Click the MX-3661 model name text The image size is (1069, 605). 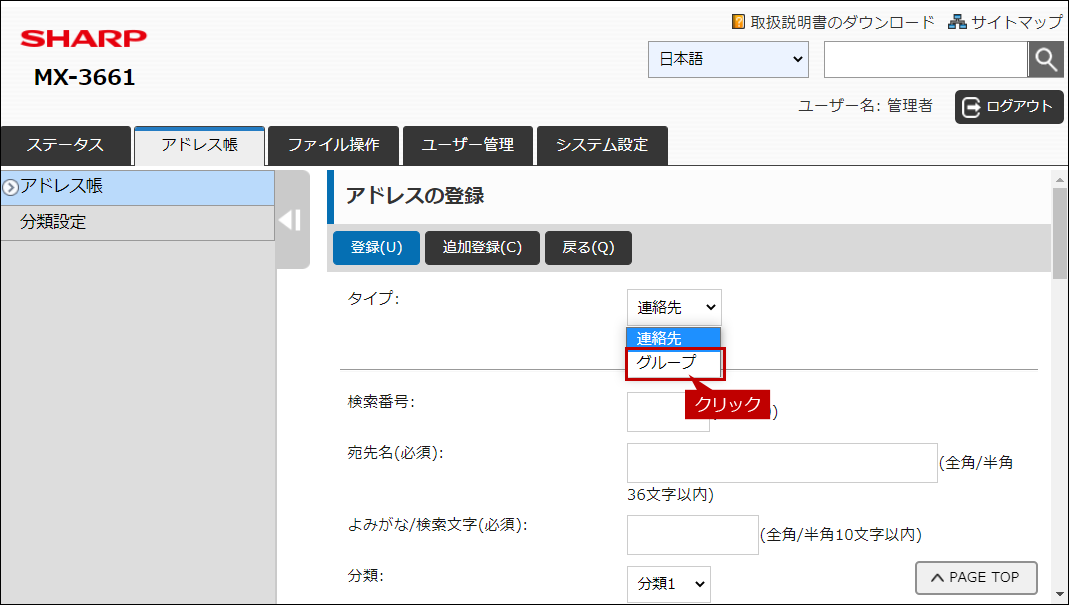coord(85,77)
